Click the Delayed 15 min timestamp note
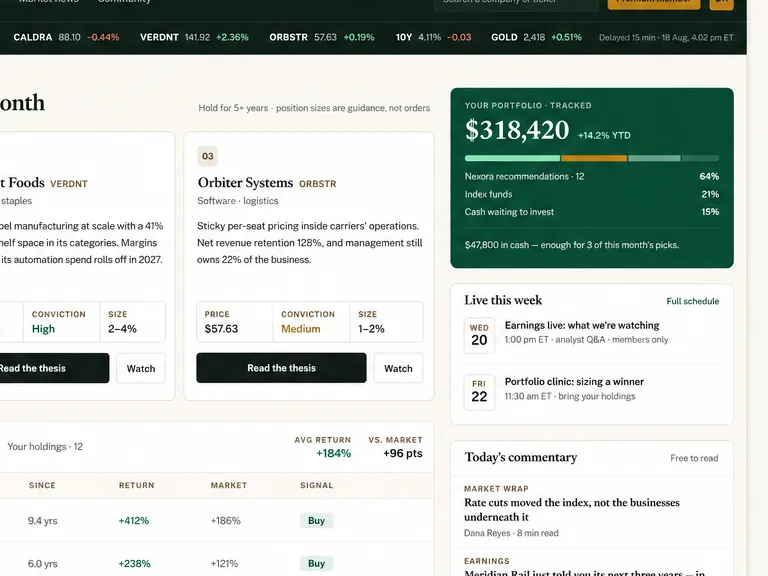Image resolution: width=768 pixels, height=576 pixels. [666, 37]
